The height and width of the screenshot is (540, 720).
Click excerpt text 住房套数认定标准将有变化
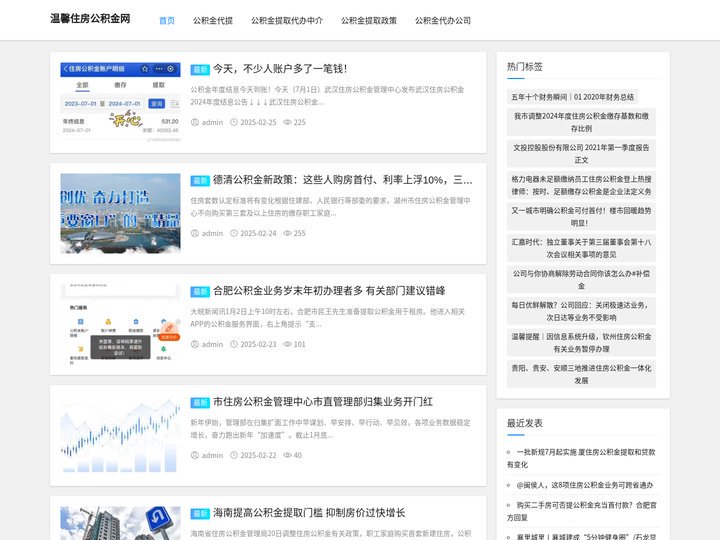point(331,207)
